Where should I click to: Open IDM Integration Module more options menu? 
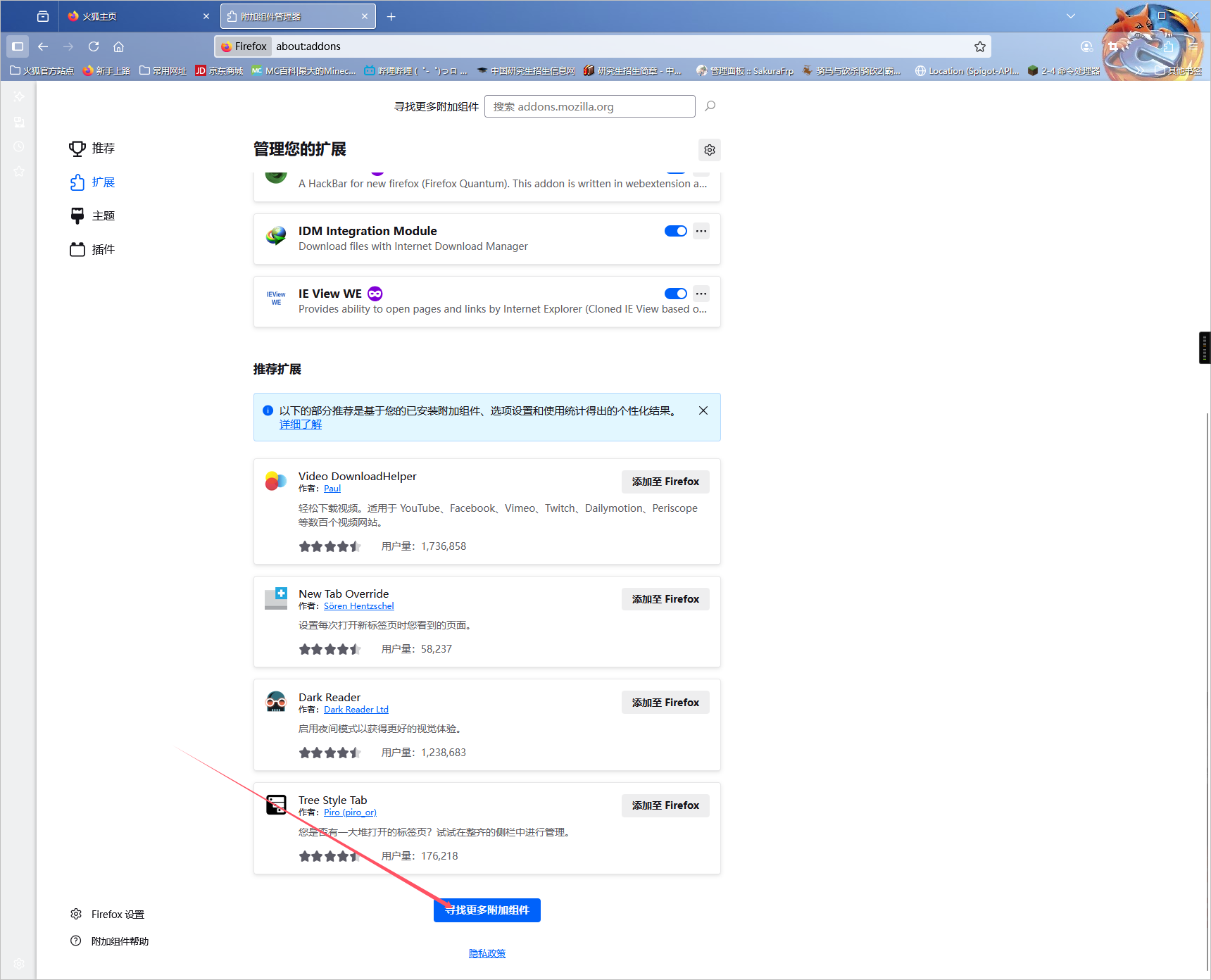[x=701, y=231]
